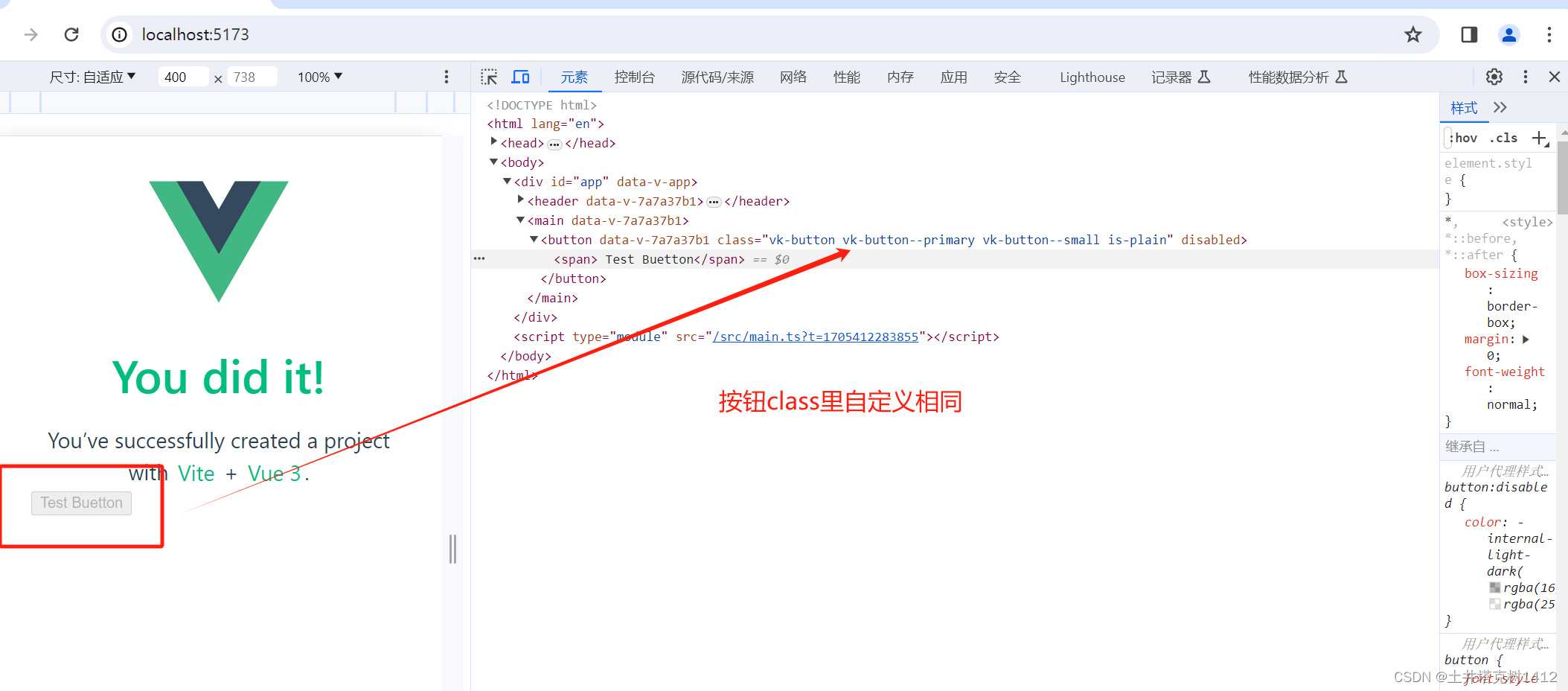
Task: Add new style rule plus icon
Action: click(1540, 138)
